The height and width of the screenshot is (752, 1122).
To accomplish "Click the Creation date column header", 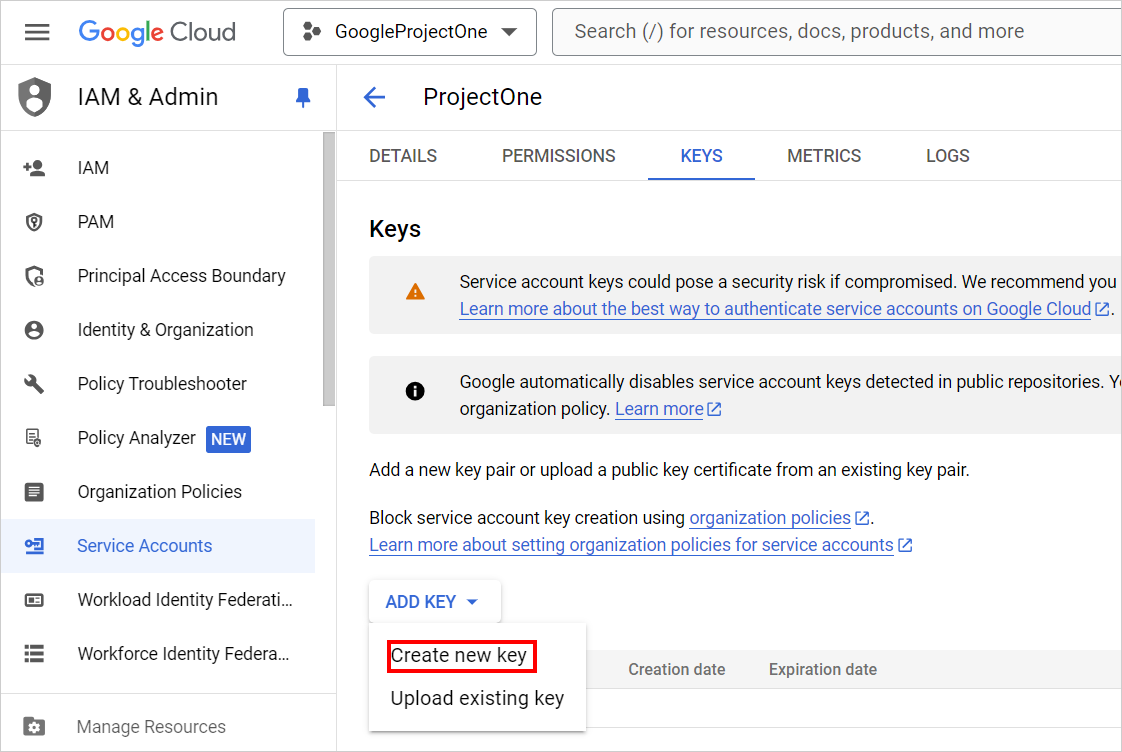I will pos(676,670).
